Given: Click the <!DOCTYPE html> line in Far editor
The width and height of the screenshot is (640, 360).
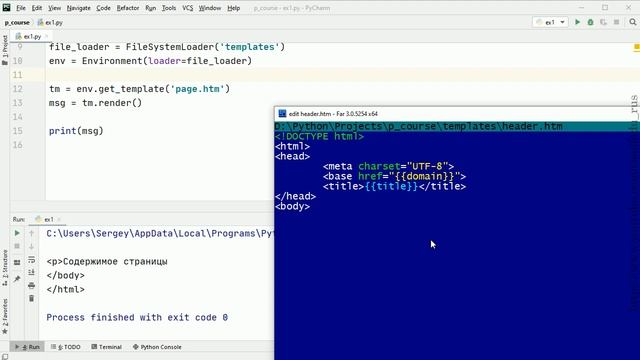Looking at the screenshot, I should pyautogui.click(x=319, y=136).
